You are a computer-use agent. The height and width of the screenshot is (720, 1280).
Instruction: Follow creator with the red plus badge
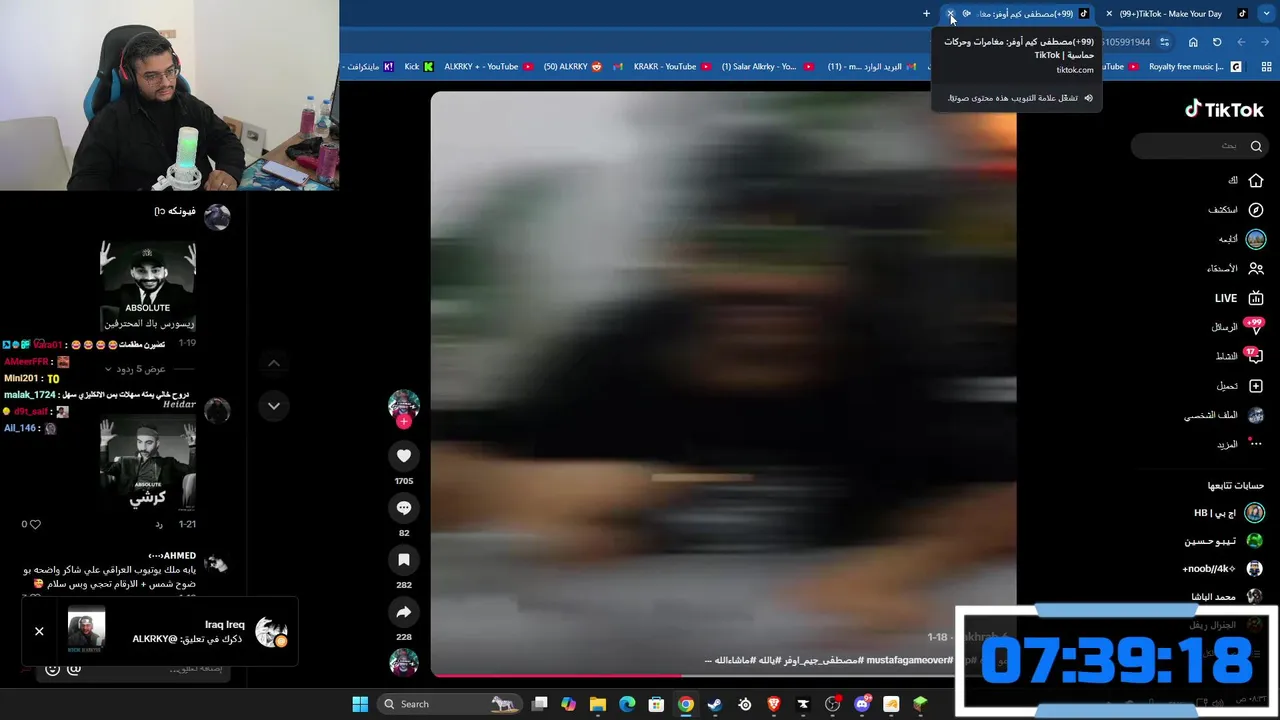click(x=404, y=422)
